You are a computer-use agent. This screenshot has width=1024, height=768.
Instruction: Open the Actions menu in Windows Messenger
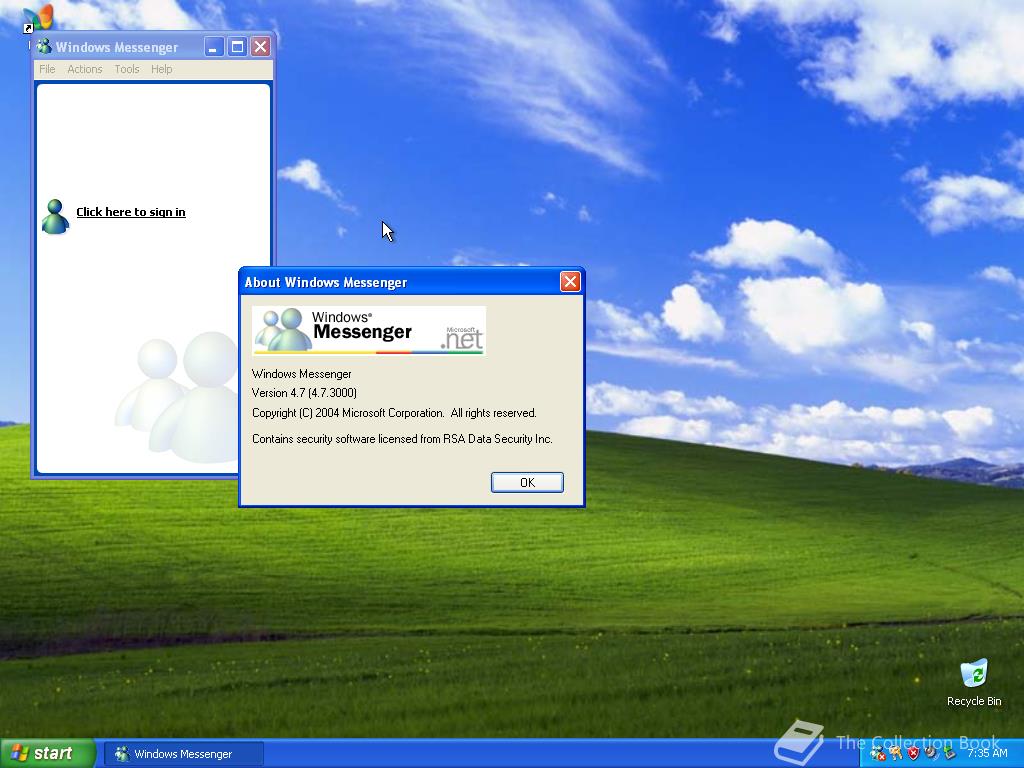[85, 69]
